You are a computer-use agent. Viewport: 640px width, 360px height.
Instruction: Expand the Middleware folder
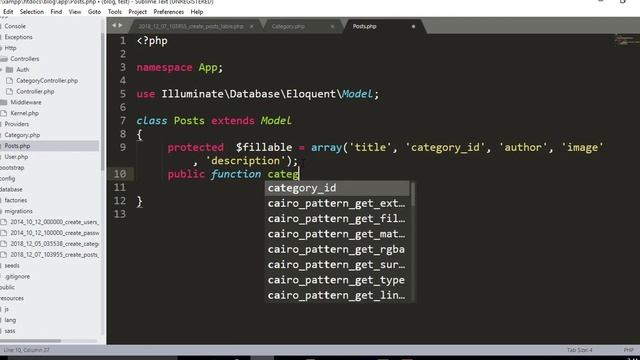click(x=26, y=102)
